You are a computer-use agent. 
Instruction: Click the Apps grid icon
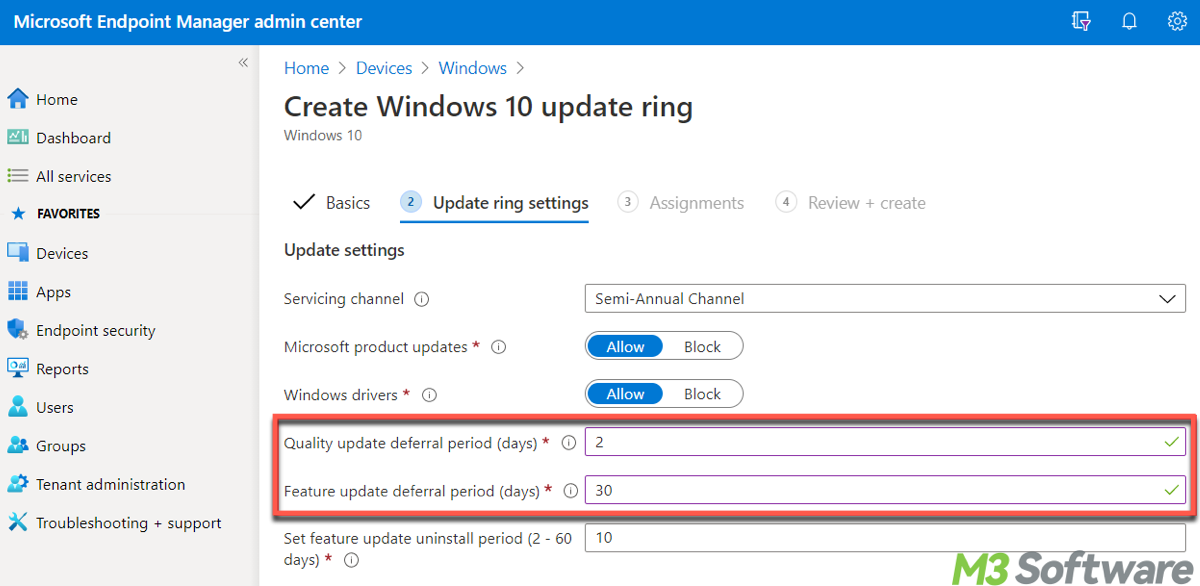click(17, 291)
